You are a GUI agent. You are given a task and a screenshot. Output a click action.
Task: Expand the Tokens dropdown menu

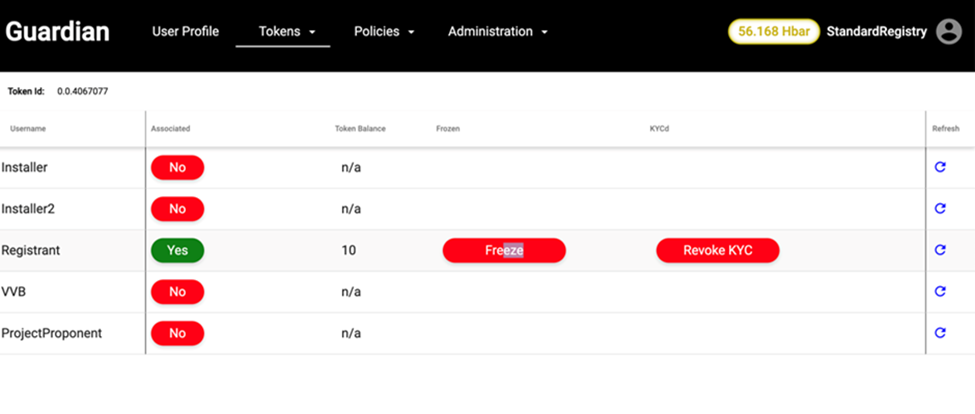[286, 32]
